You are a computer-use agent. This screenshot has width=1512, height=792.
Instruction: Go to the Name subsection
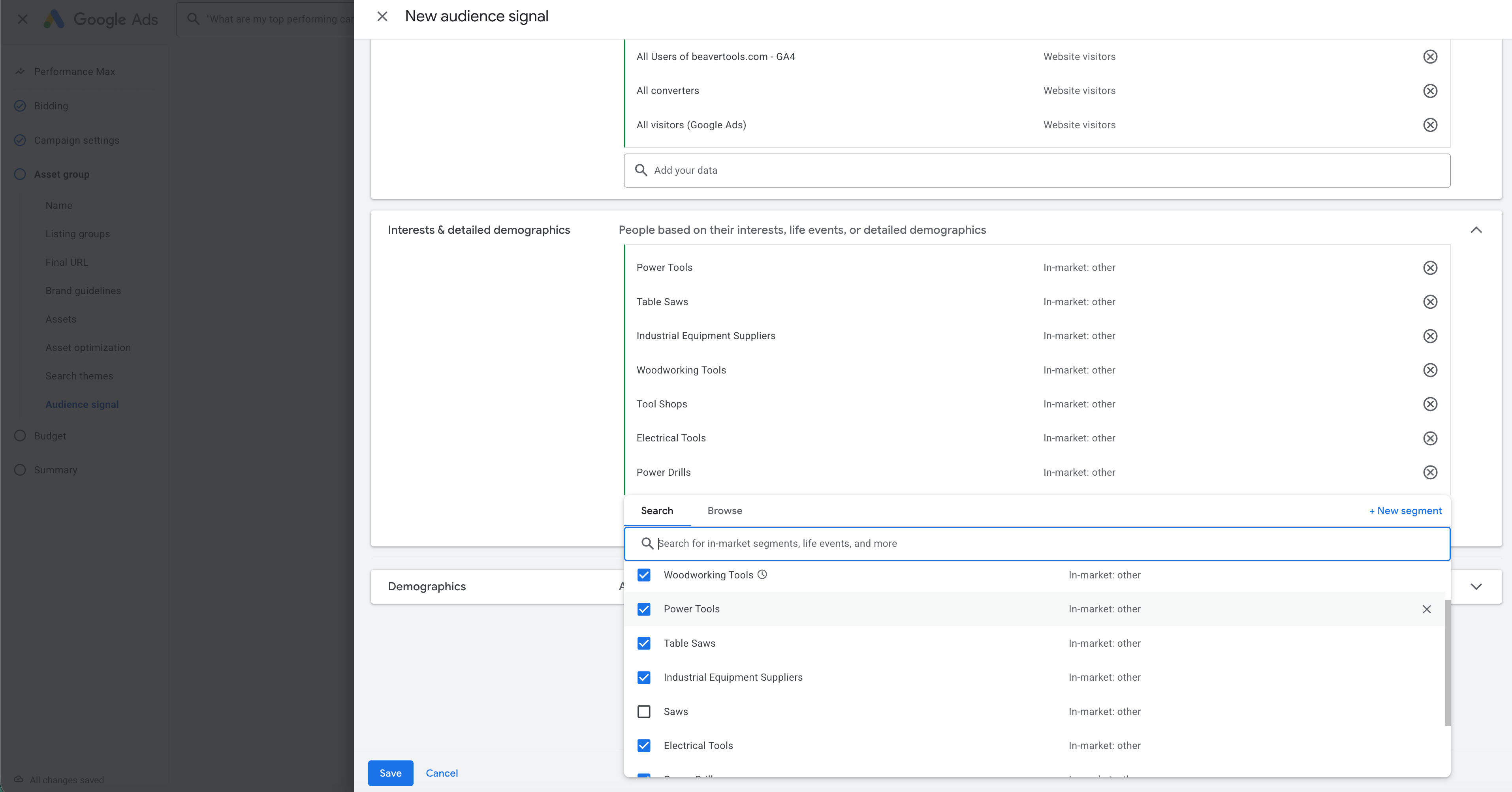coord(59,205)
